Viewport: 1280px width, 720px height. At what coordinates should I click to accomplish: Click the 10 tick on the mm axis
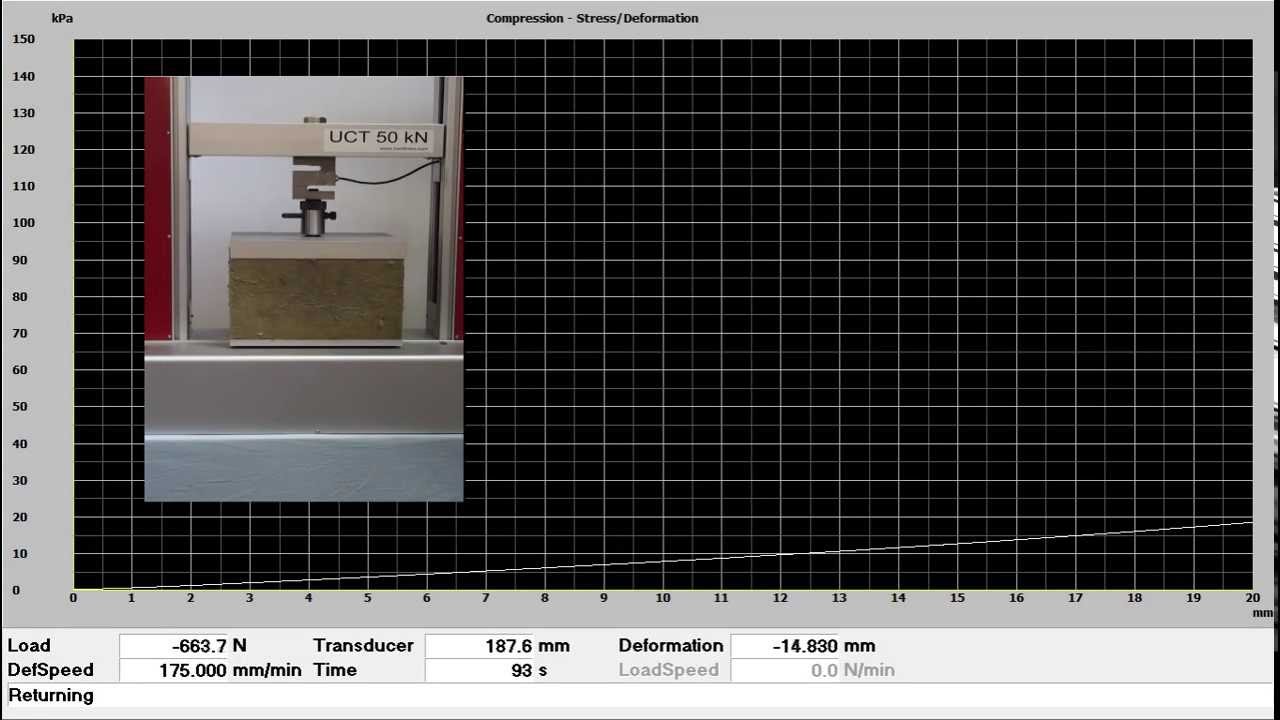(x=663, y=598)
